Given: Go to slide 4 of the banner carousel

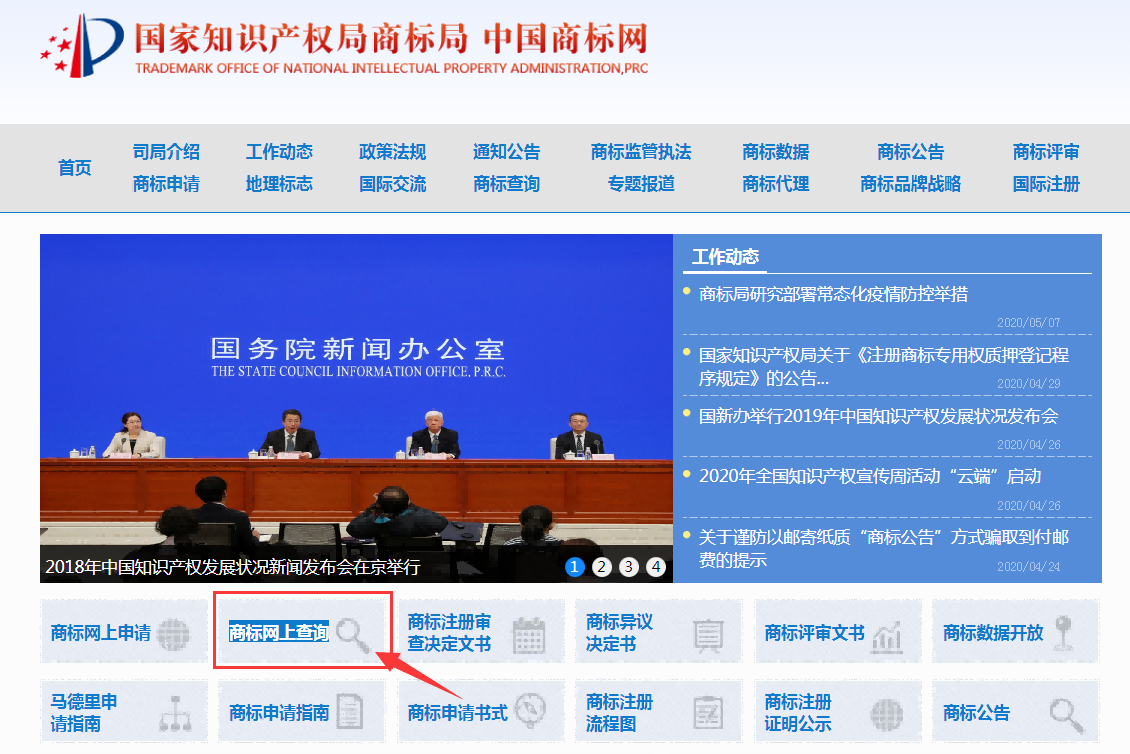Looking at the screenshot, I should (x=656, y=567).
